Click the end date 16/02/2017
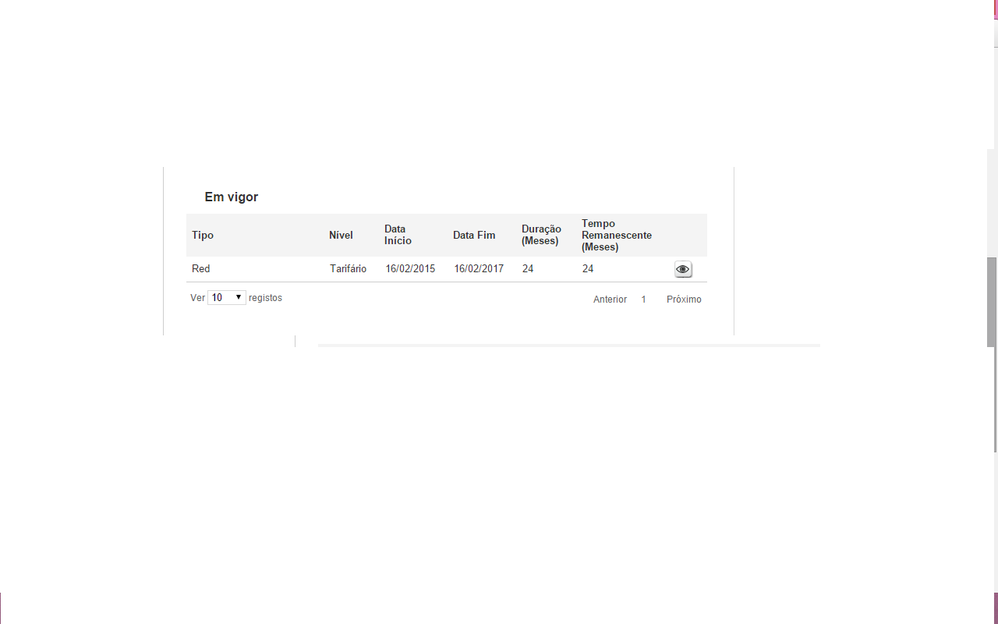 click(x=479, y=269)
